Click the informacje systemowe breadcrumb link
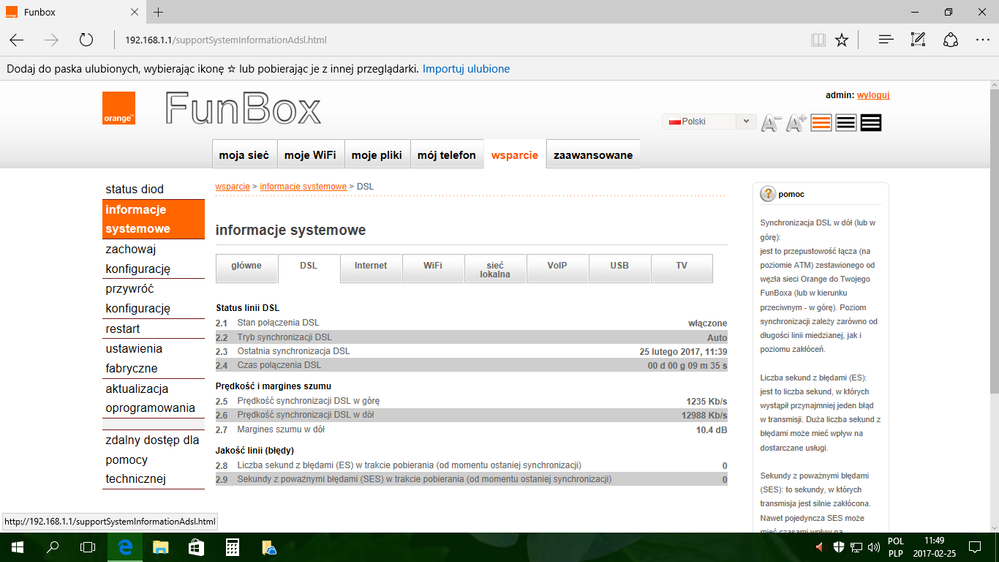This screenshot has width=999, height=562. pyautogui.click(x=303, y=187)
